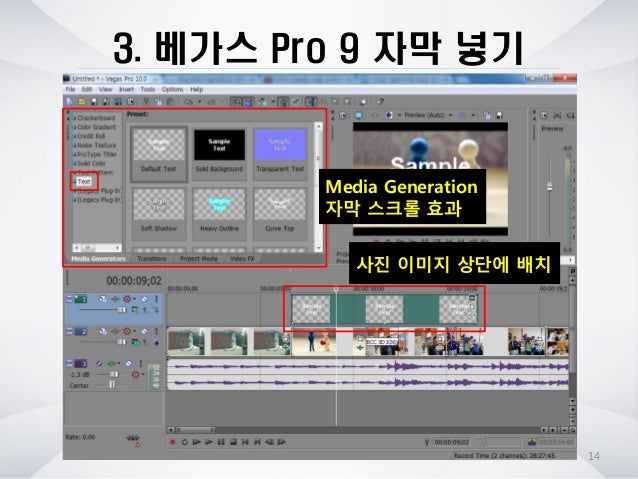Click the New project toolbar icon
Screen dimensions: 638x479
[x=70, y=101]
